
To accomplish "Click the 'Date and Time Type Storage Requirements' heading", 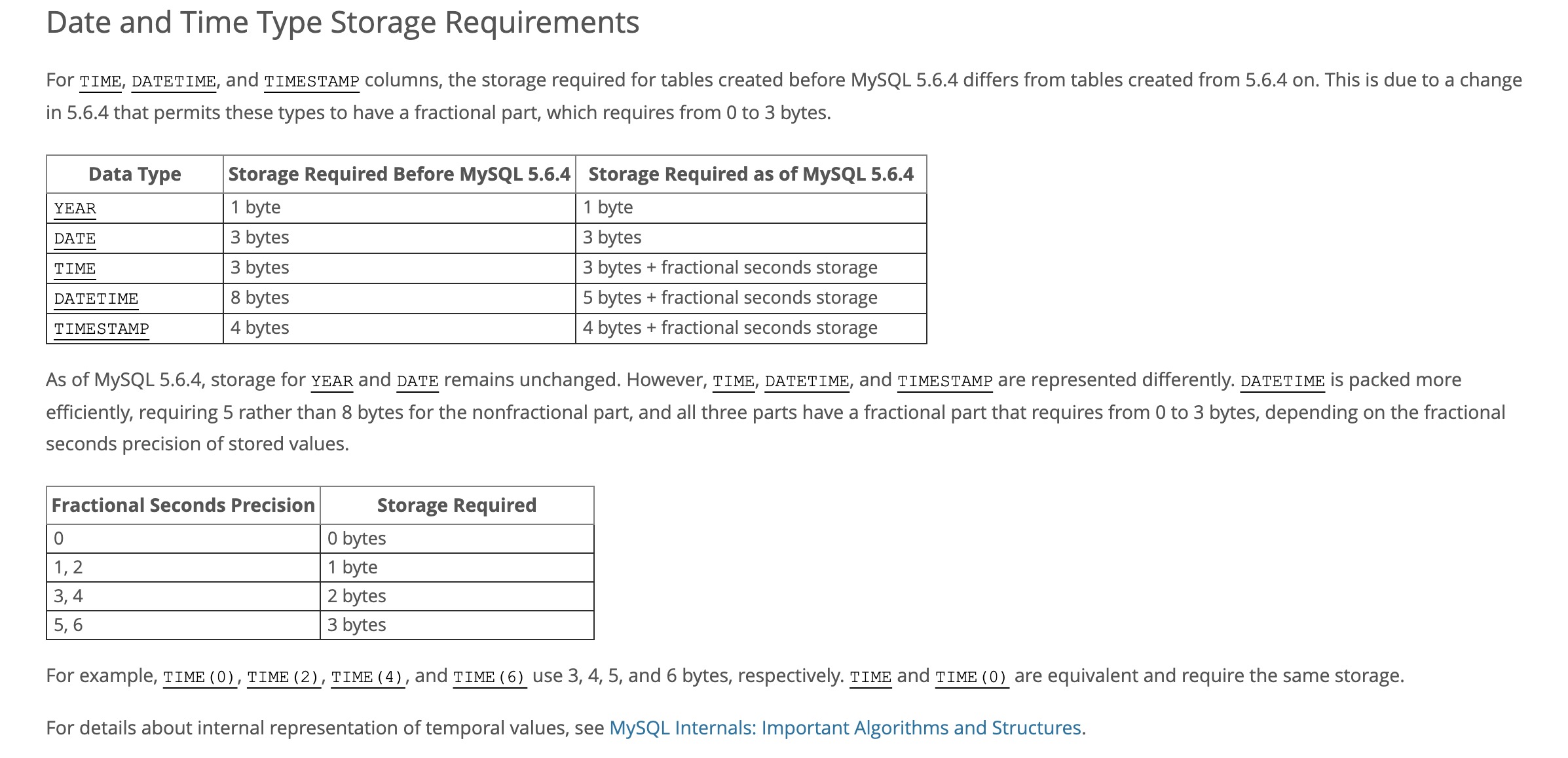I will [x=343, y=22].
